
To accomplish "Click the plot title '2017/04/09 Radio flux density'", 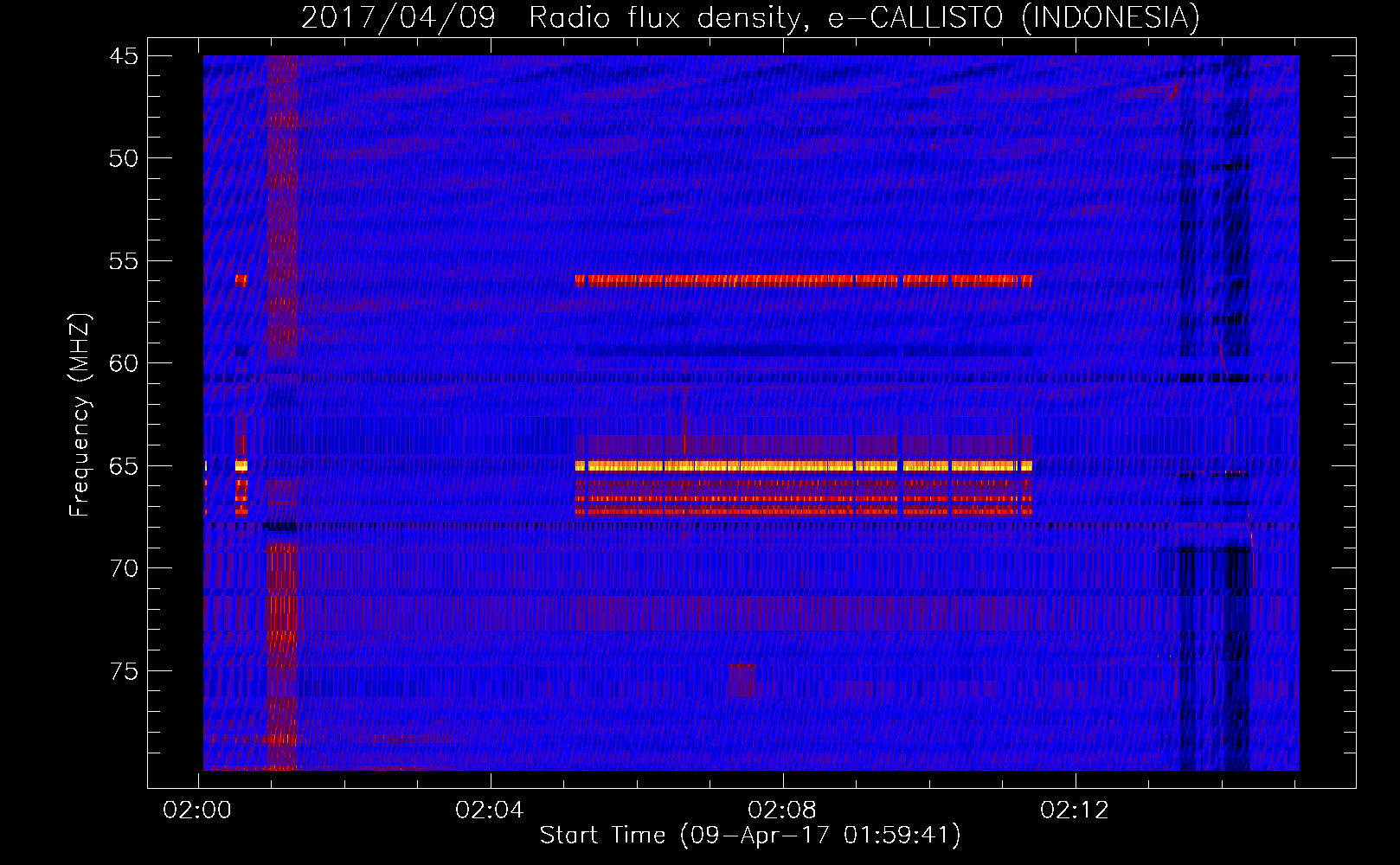I will 750,17.
